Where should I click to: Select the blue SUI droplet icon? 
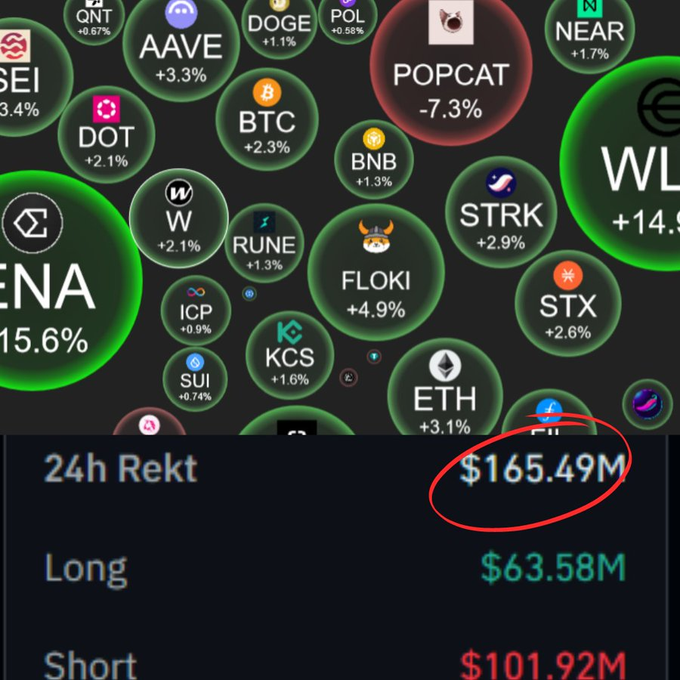point(195,362)
